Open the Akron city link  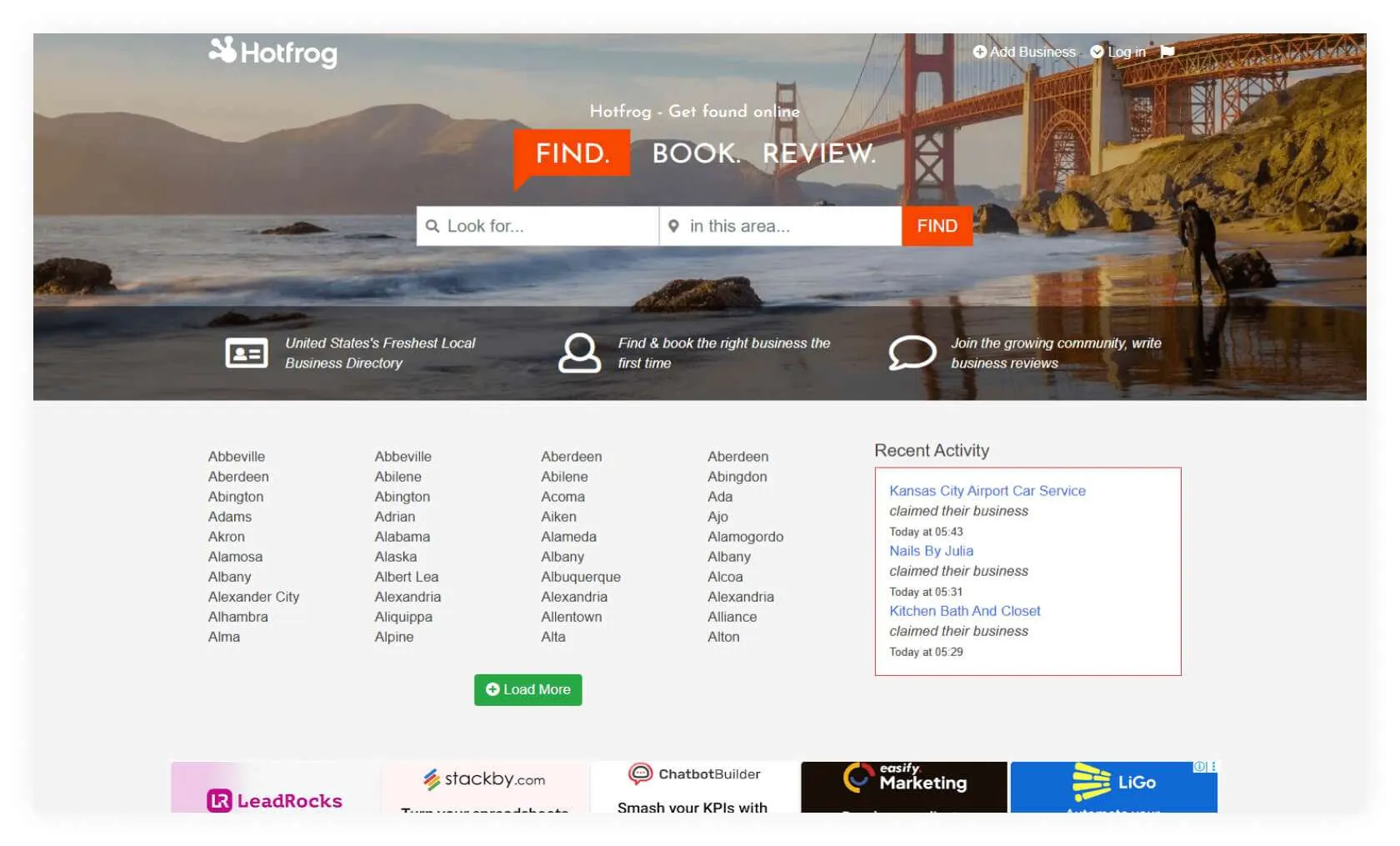pyautogui.click(x=227, y=537)
